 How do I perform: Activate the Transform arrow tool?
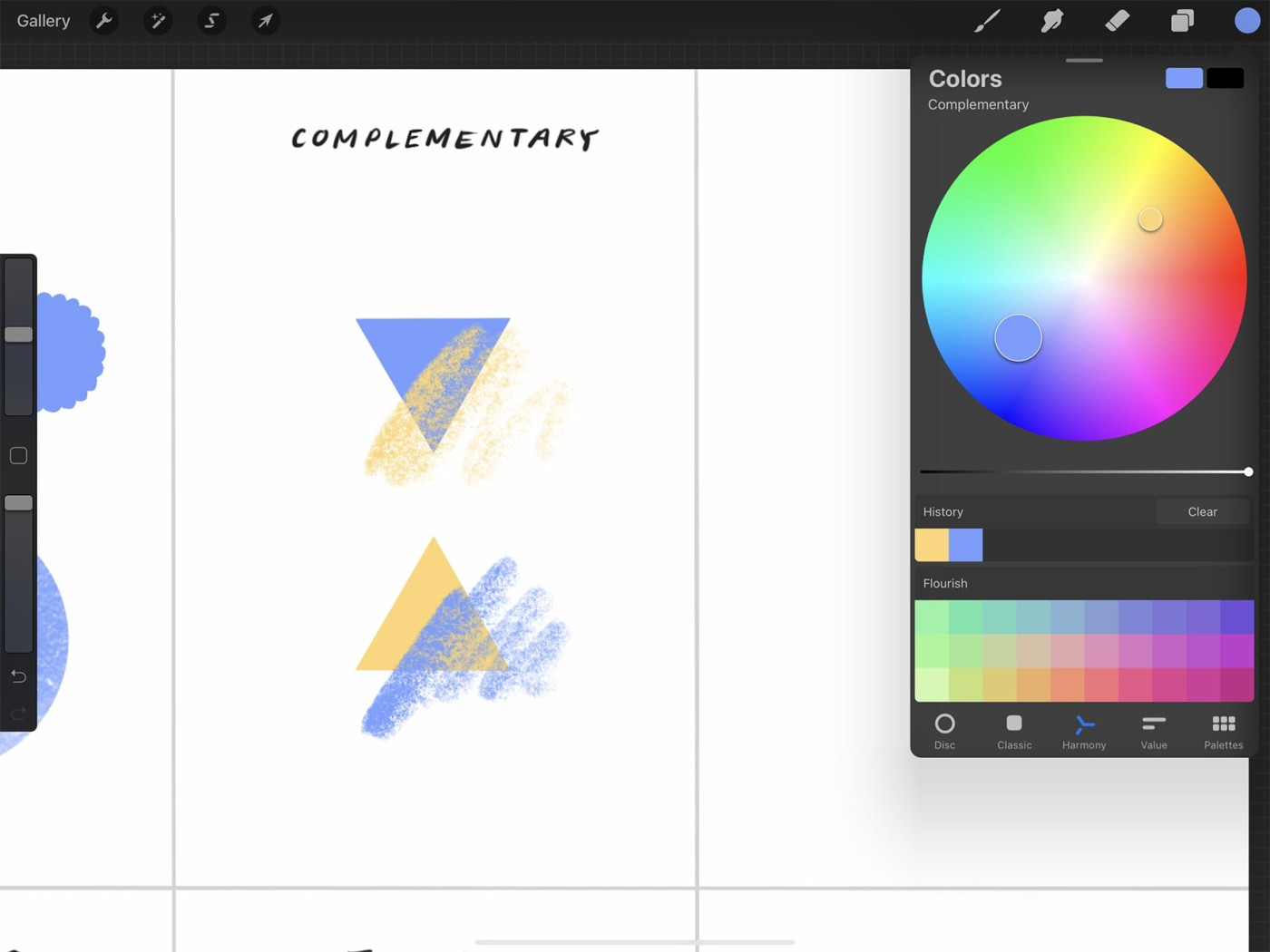265,21
